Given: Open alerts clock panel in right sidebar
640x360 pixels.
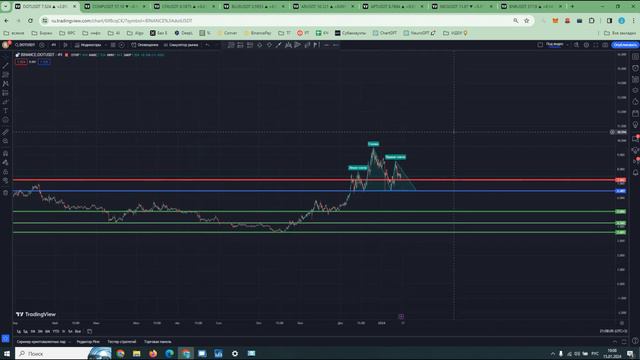Looking at the screenshot, I should pos(635,68).
